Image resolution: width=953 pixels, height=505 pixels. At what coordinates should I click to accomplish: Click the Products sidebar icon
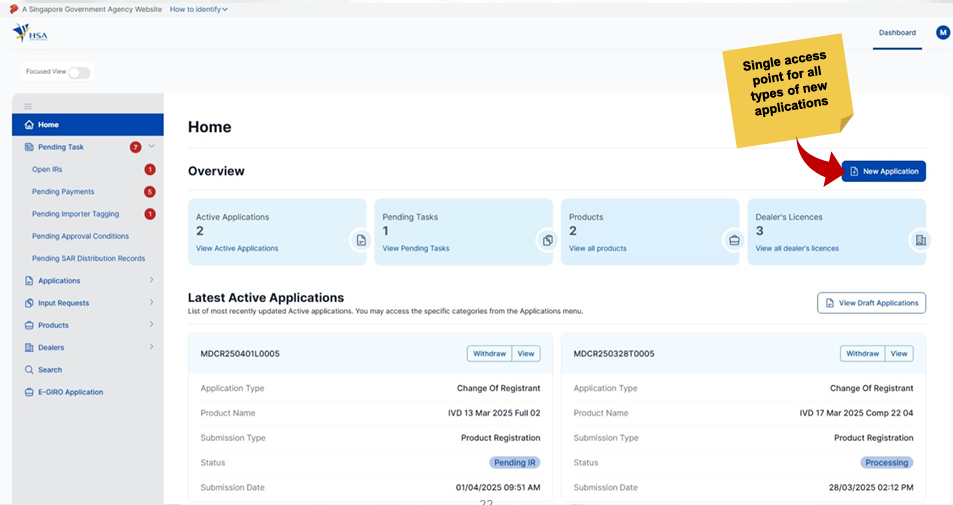click(29, 325)
